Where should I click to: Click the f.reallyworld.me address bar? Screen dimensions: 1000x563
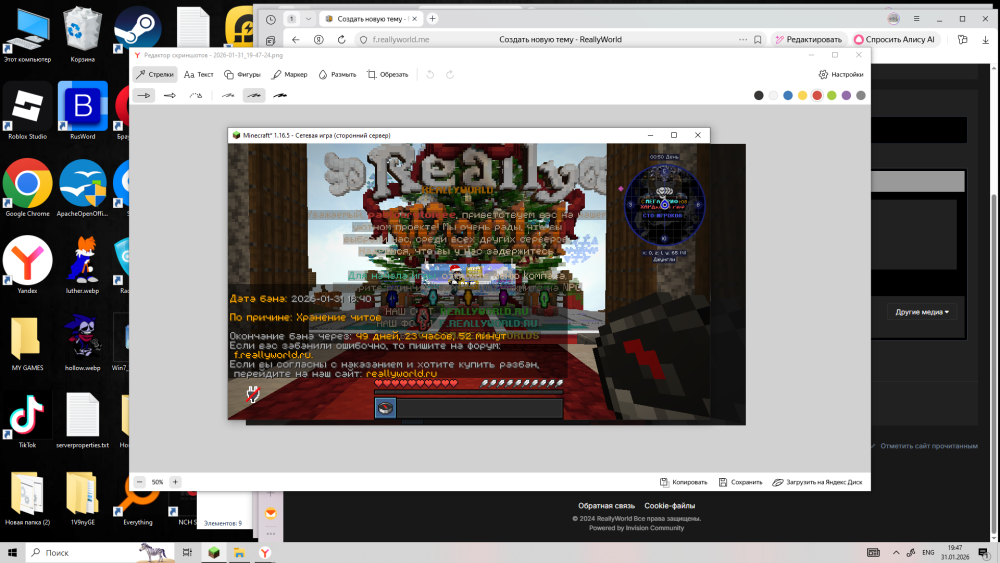coord(401,40)
